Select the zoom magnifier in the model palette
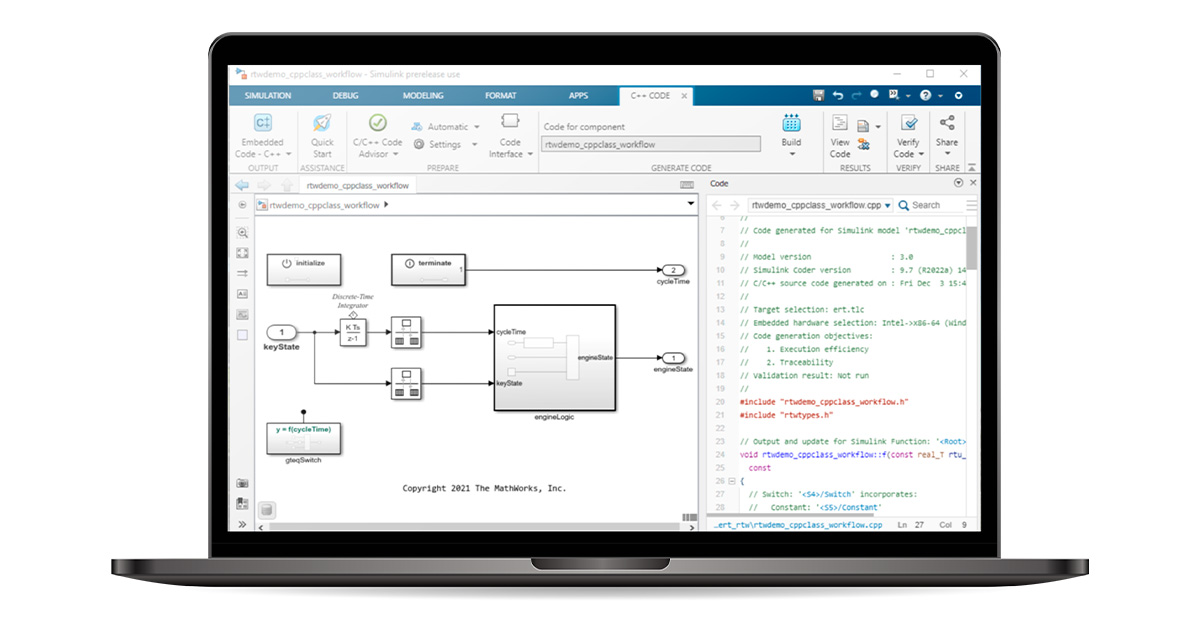1200x630 pixels. point(241,232)
